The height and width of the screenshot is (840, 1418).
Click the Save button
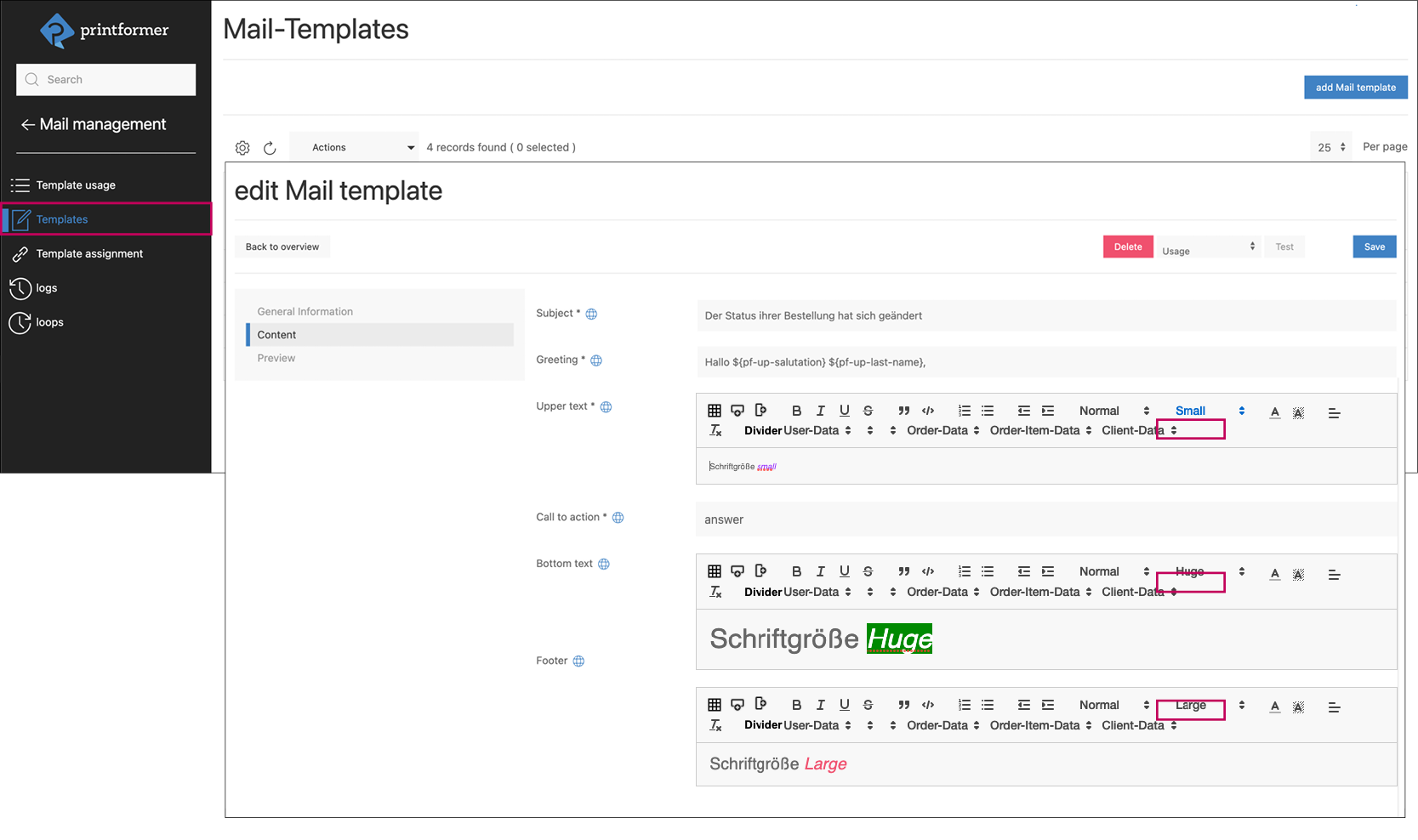pyautogui.click(x=1374, y=247)
